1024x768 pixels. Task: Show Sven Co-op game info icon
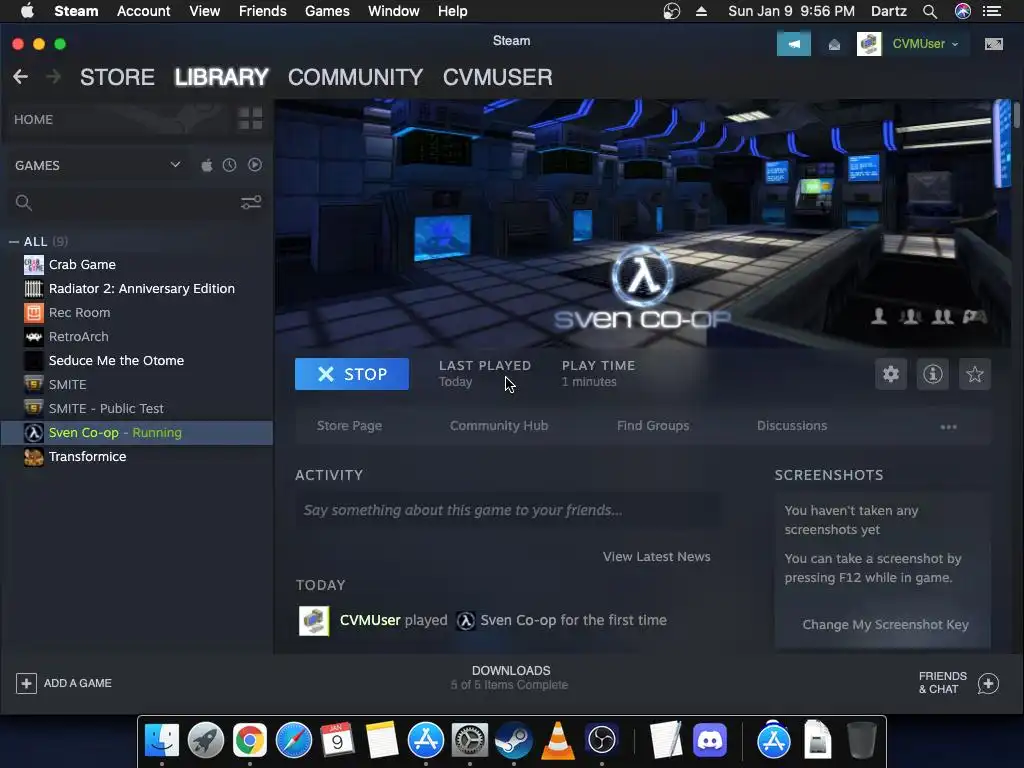coord(933,374)
